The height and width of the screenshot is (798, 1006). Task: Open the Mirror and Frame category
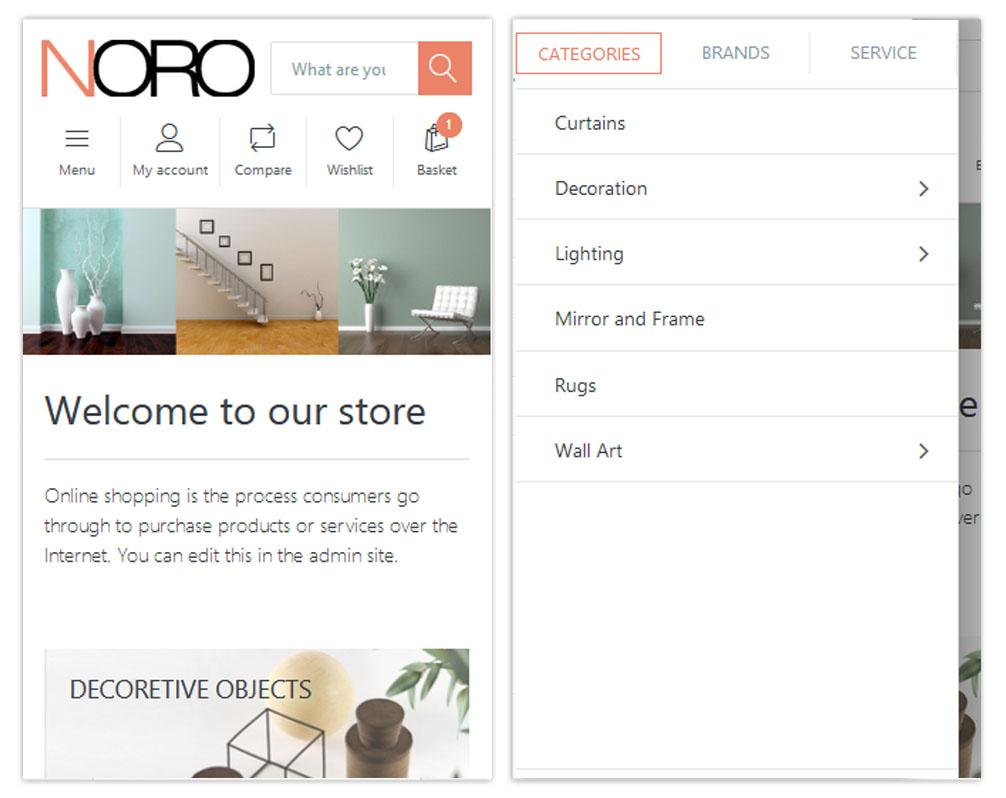point(736,319)
